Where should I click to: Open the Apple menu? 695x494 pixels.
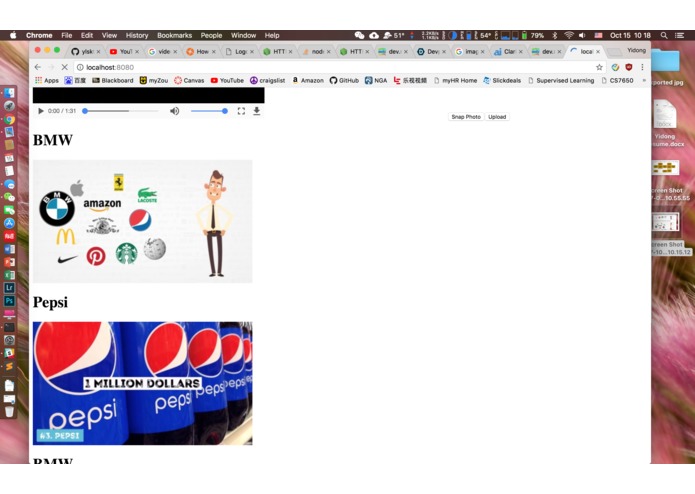13,35
